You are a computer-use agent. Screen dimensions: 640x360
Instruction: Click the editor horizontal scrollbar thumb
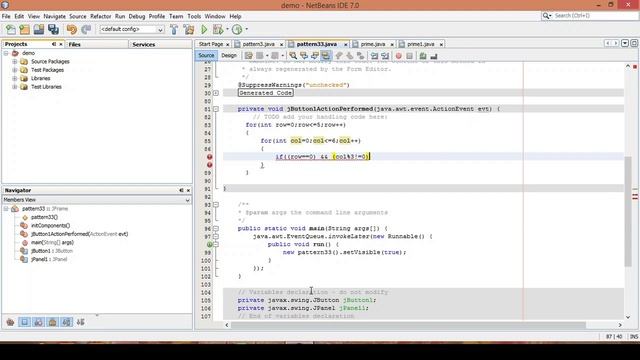point(408,325)
